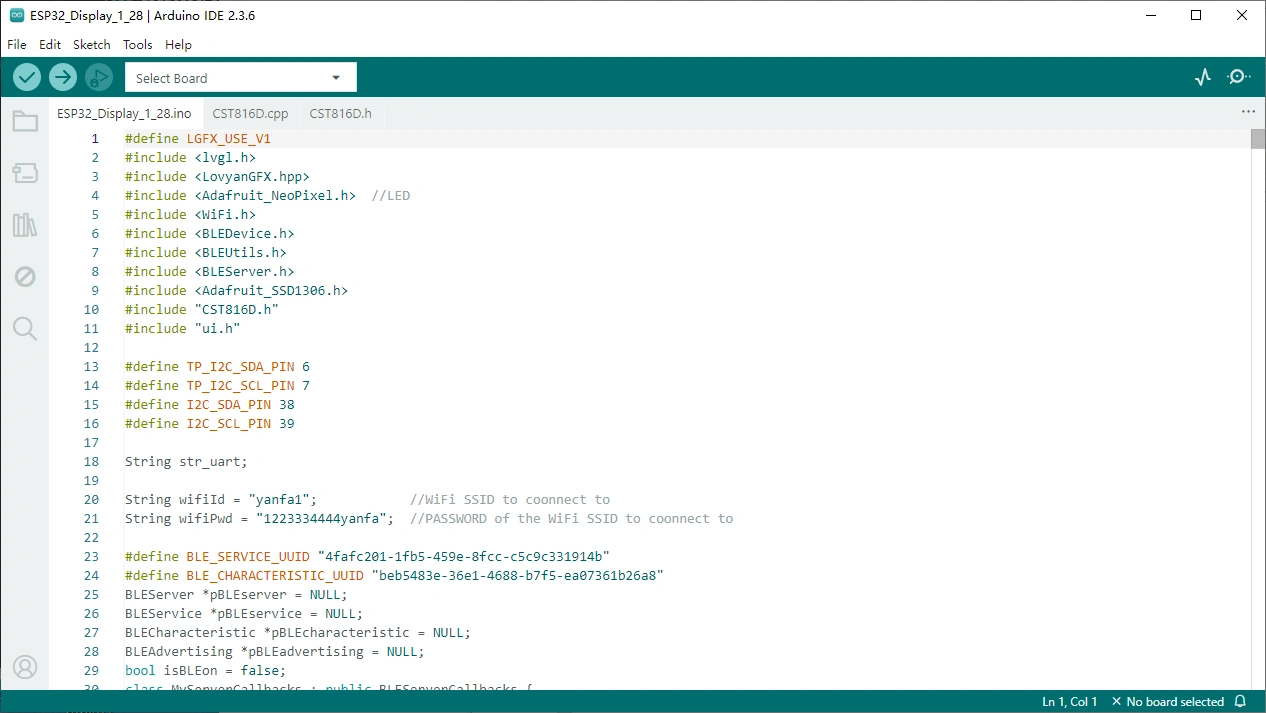Screen dimensions: 1266x713
Task: Open the Sketchbook folder sidebar icon
Action: click(24, 122)
